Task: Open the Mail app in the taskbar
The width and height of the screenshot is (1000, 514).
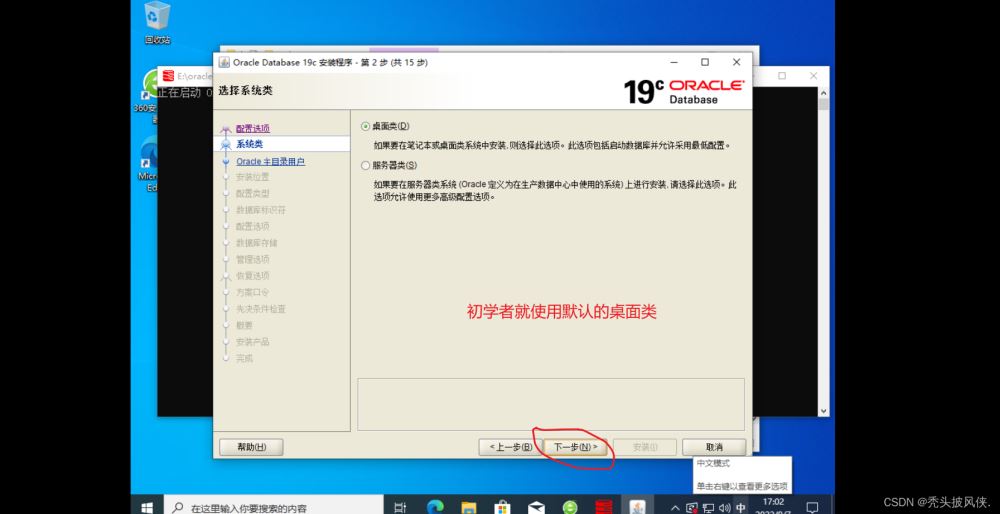Action: [535, 507]
